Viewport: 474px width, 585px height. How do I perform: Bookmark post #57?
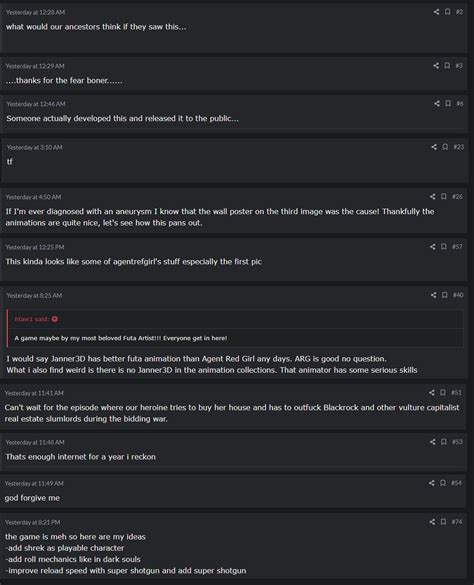tap(443, 246)
